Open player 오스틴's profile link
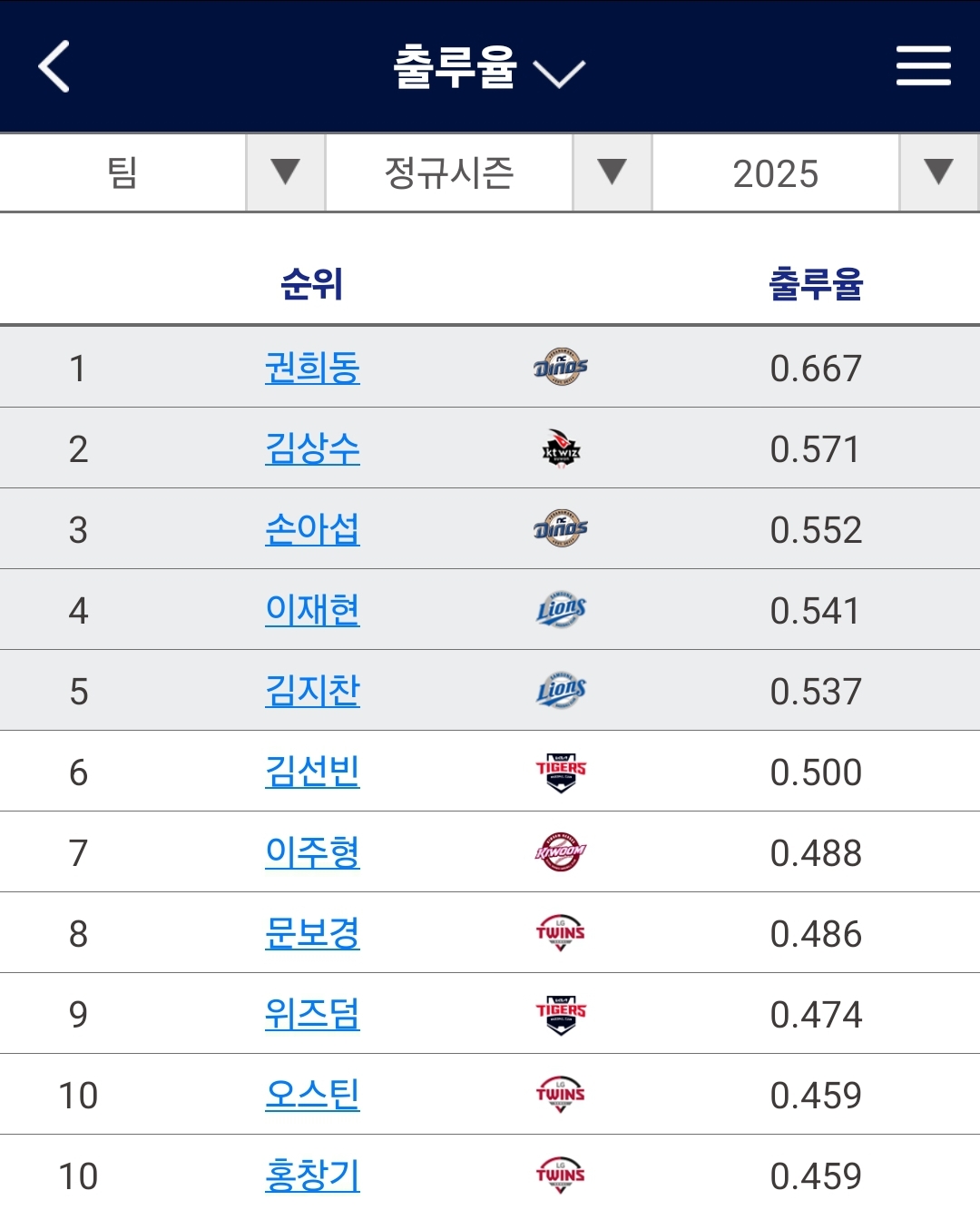Viewport: 980px width, 1210px height. [x=312, y=1095]
